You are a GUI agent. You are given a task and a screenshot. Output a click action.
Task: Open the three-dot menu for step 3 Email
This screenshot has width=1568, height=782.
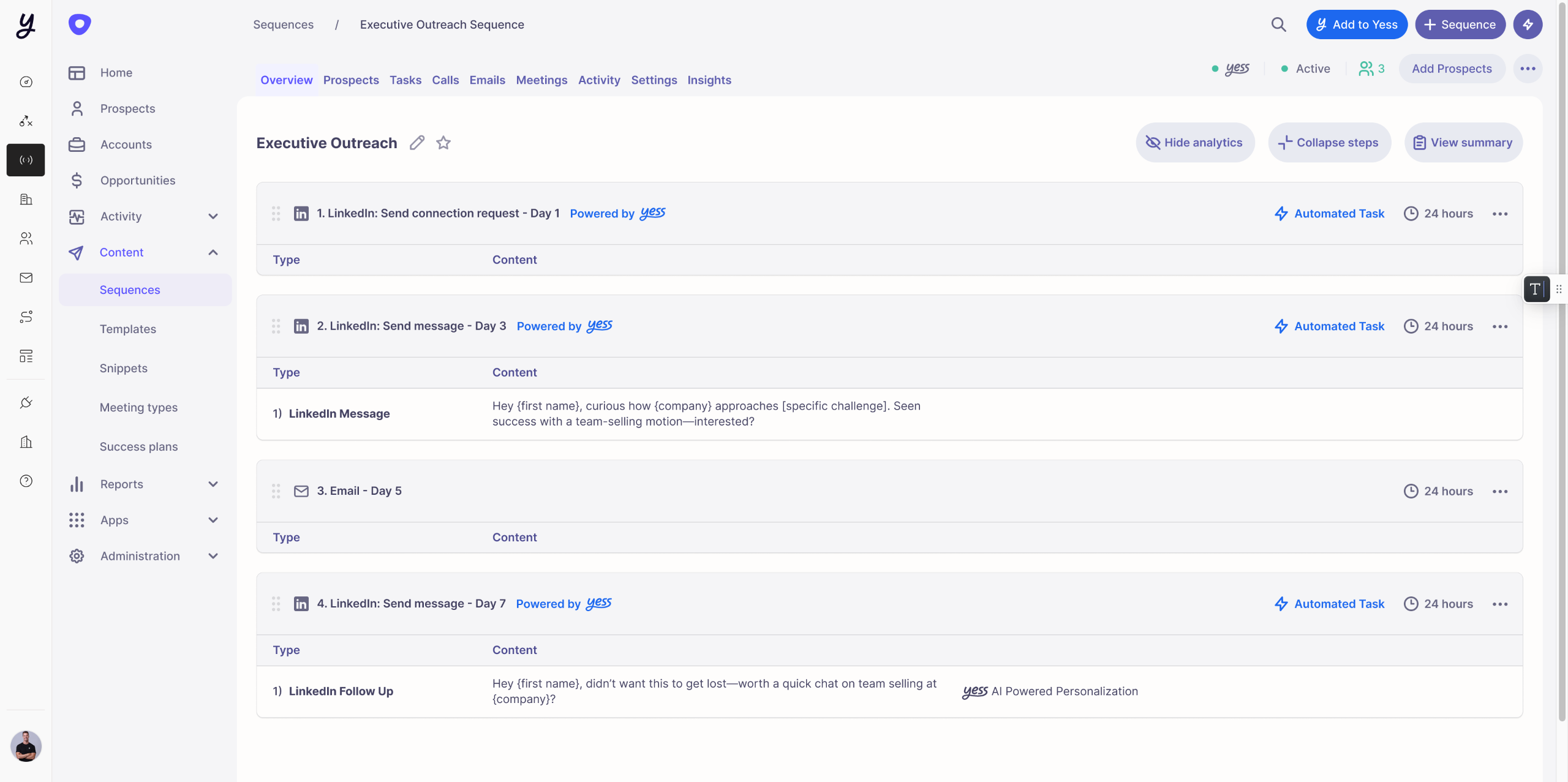(x=1500, y=491)
